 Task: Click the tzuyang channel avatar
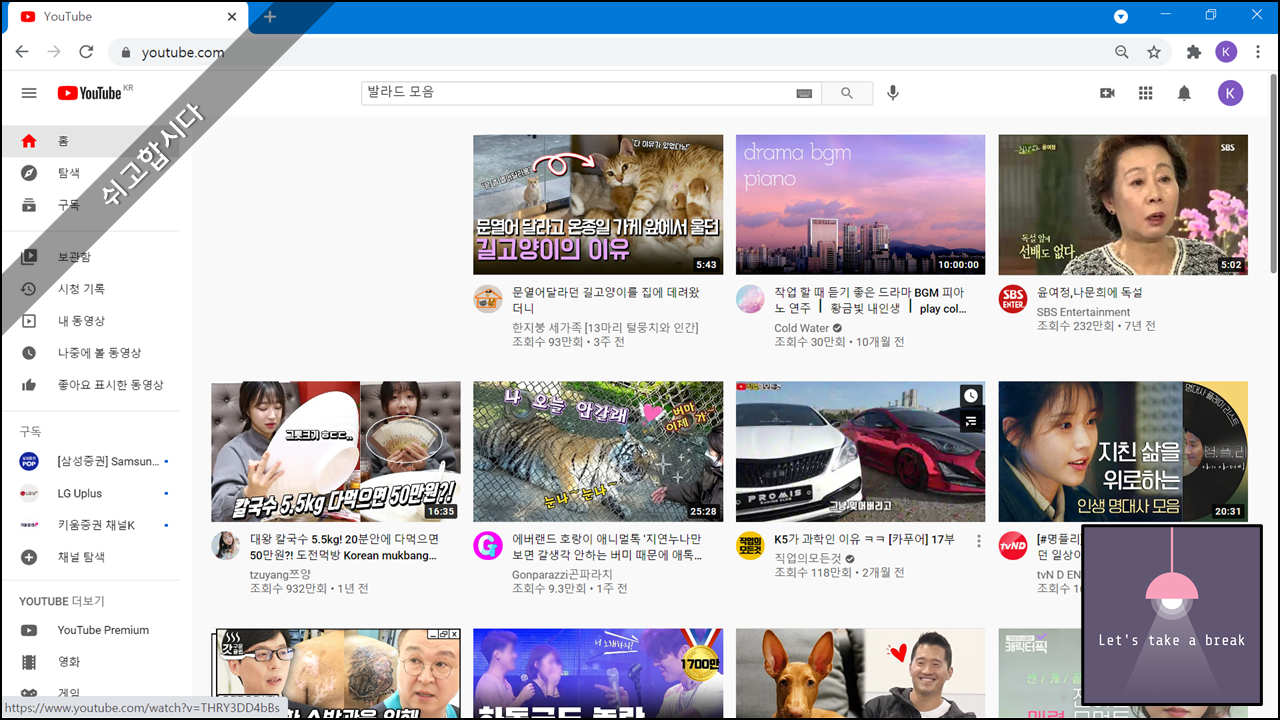[225, 545]
